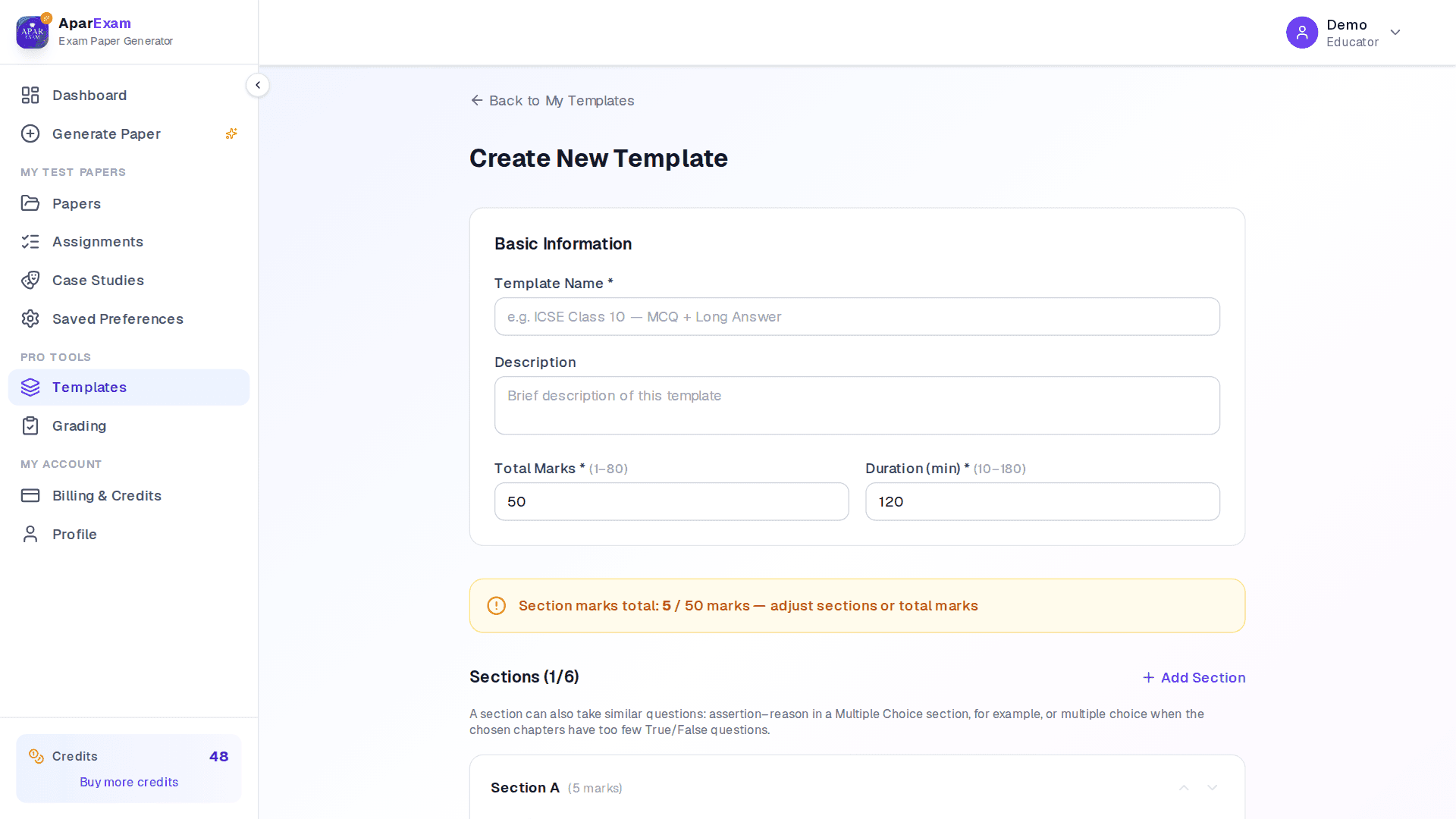Click the Create New Template heading
The width and height of the screenshot is (1456, 819).
pos(598,158)
